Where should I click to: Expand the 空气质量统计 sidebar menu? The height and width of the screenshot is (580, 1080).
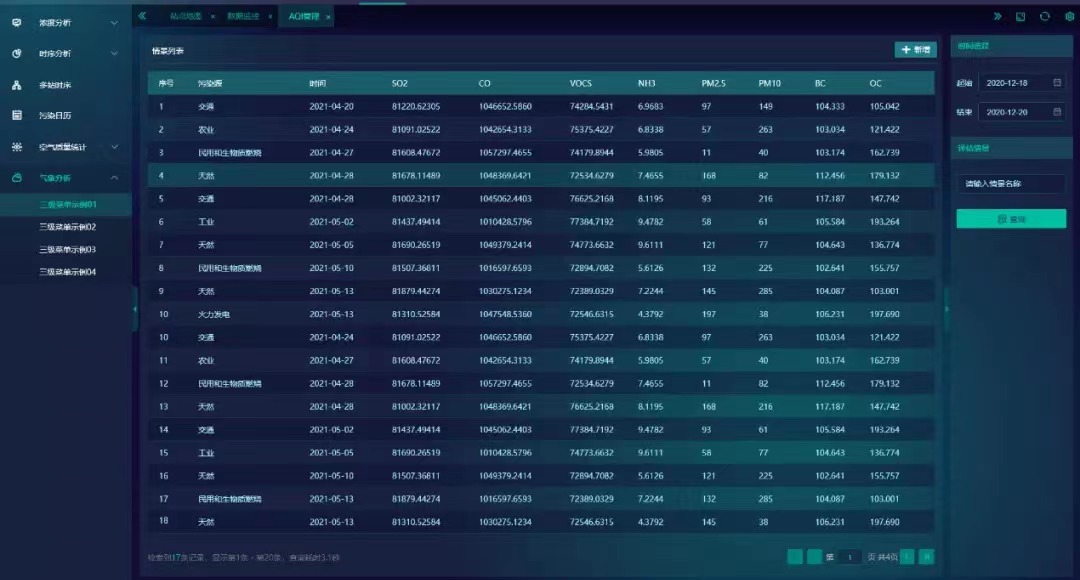[114, 147]
